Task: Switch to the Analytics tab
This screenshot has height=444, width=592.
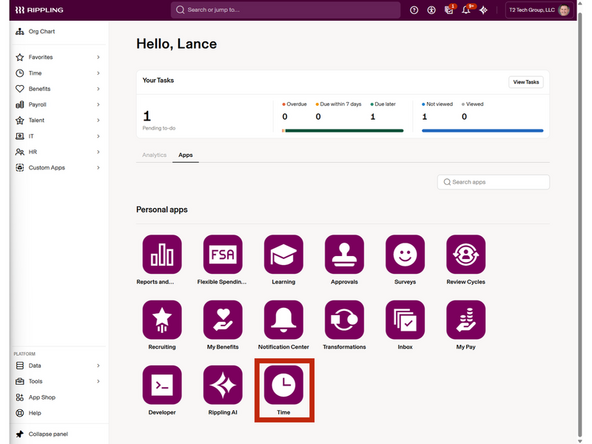Action: pyautogui.click(x=154, y=155)
